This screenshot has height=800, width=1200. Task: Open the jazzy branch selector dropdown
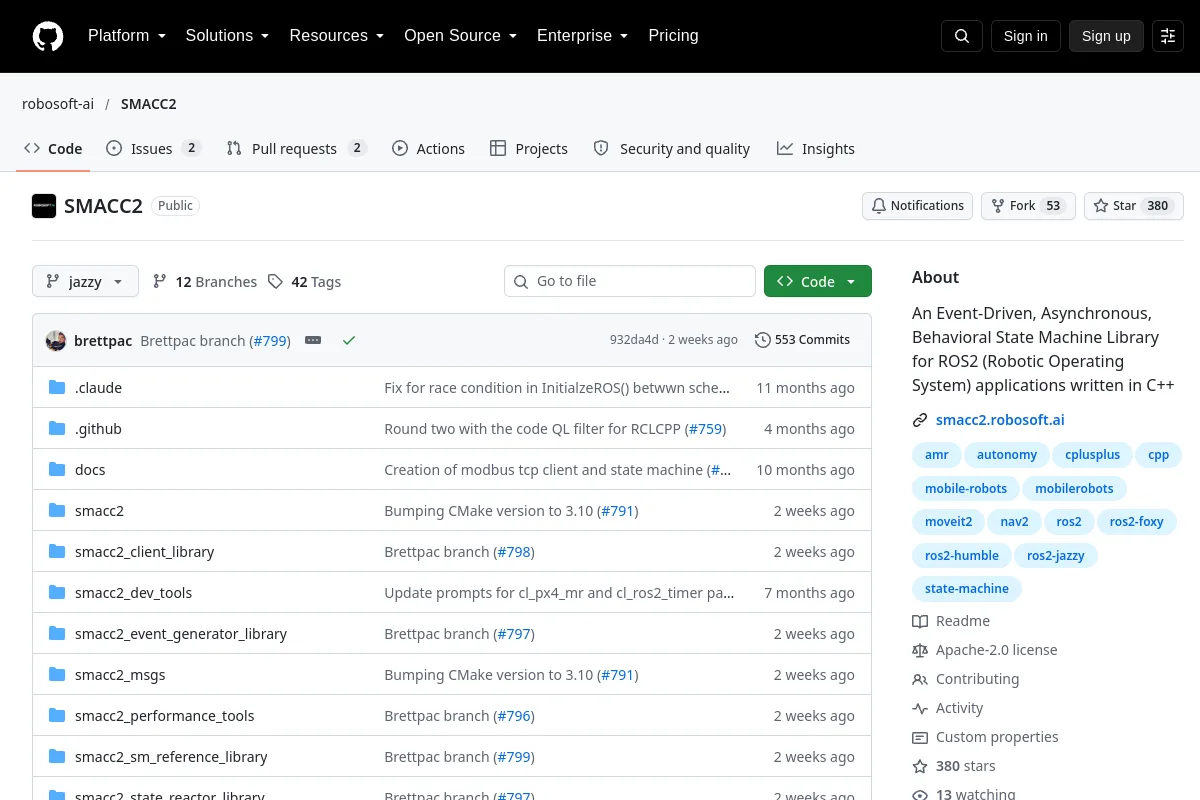pos(85,282)
